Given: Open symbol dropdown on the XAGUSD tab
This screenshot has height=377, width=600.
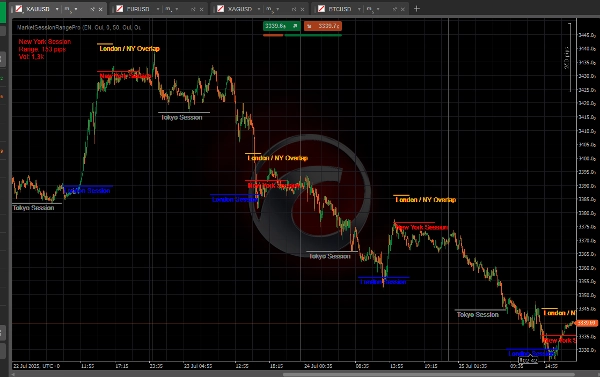Looking at the screenshot, I should tap(259, 9).
